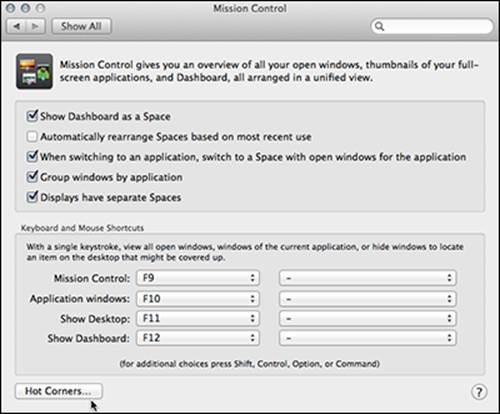Open Mission Control F9 keyboard dropdown
This screenshot has height=414, width=500.
coord(198,278)
